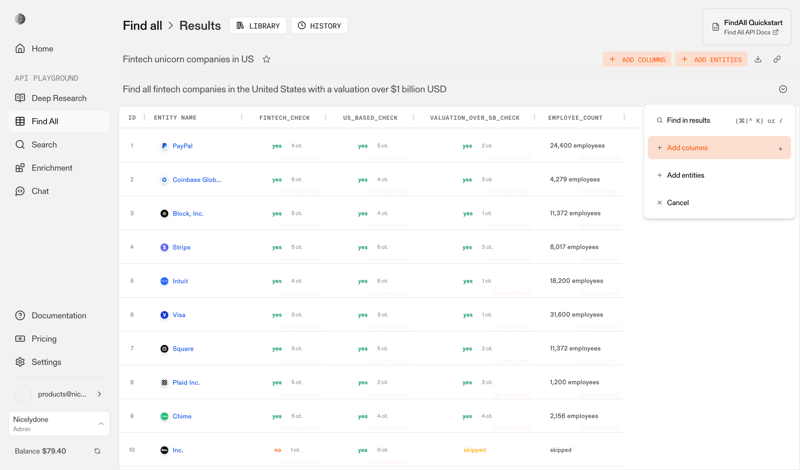Open Deep Research in sidebar

pos(58,98)
